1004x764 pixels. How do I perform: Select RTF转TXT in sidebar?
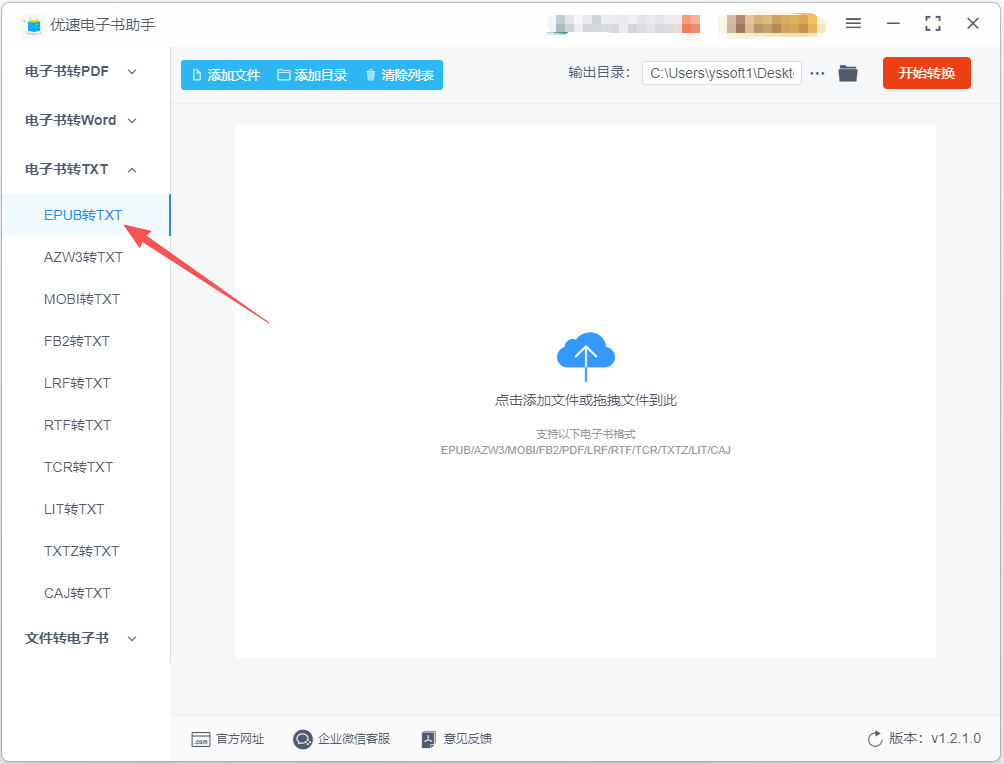(x=77, y=425)
